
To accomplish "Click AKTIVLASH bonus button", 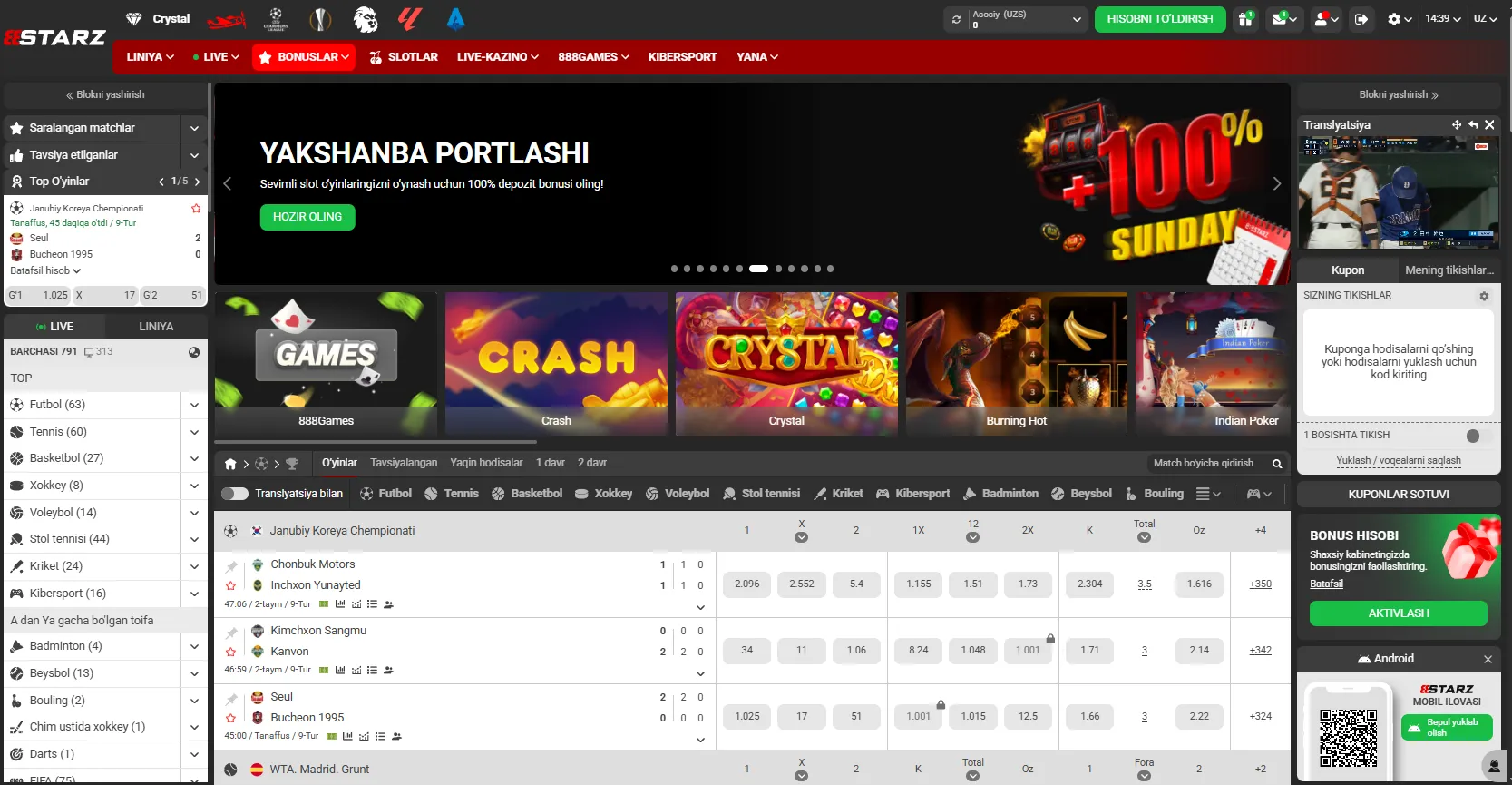I will 1399,613.
